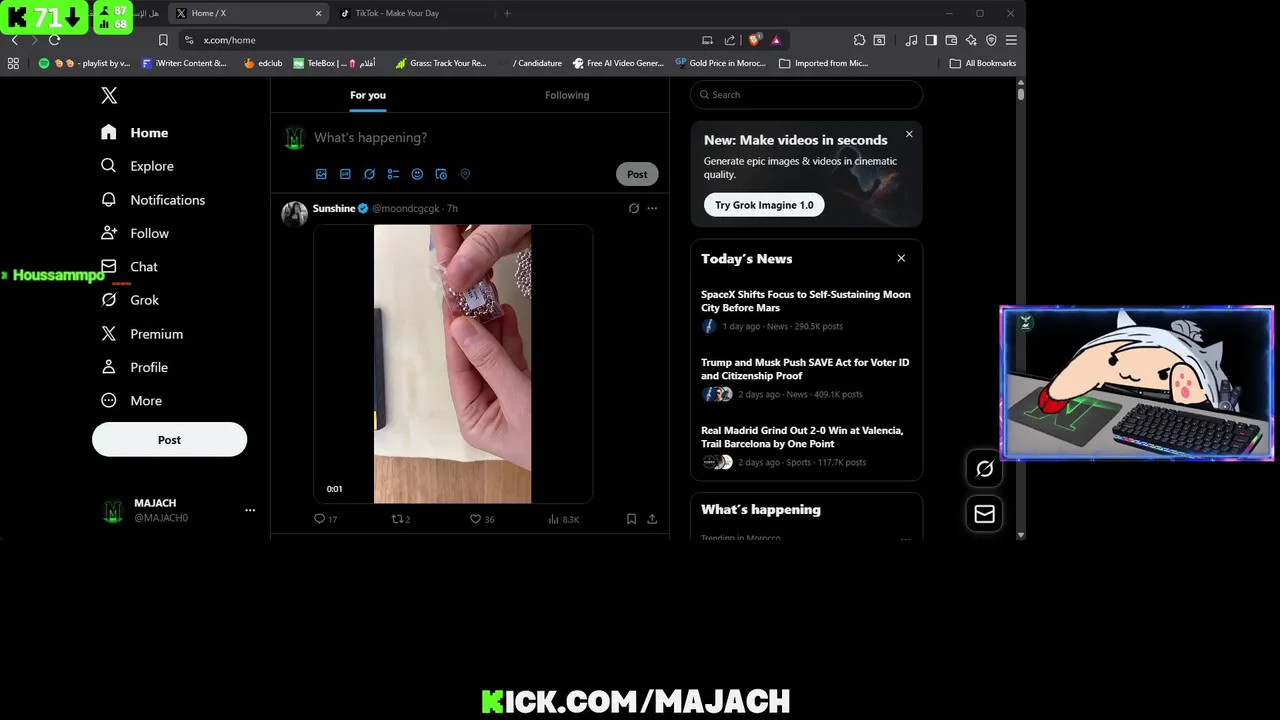The height and width of the screenshot is (720, 1280).
Task: Click Try Grok Imagine 1.0 button
Action: click(764, 205)
